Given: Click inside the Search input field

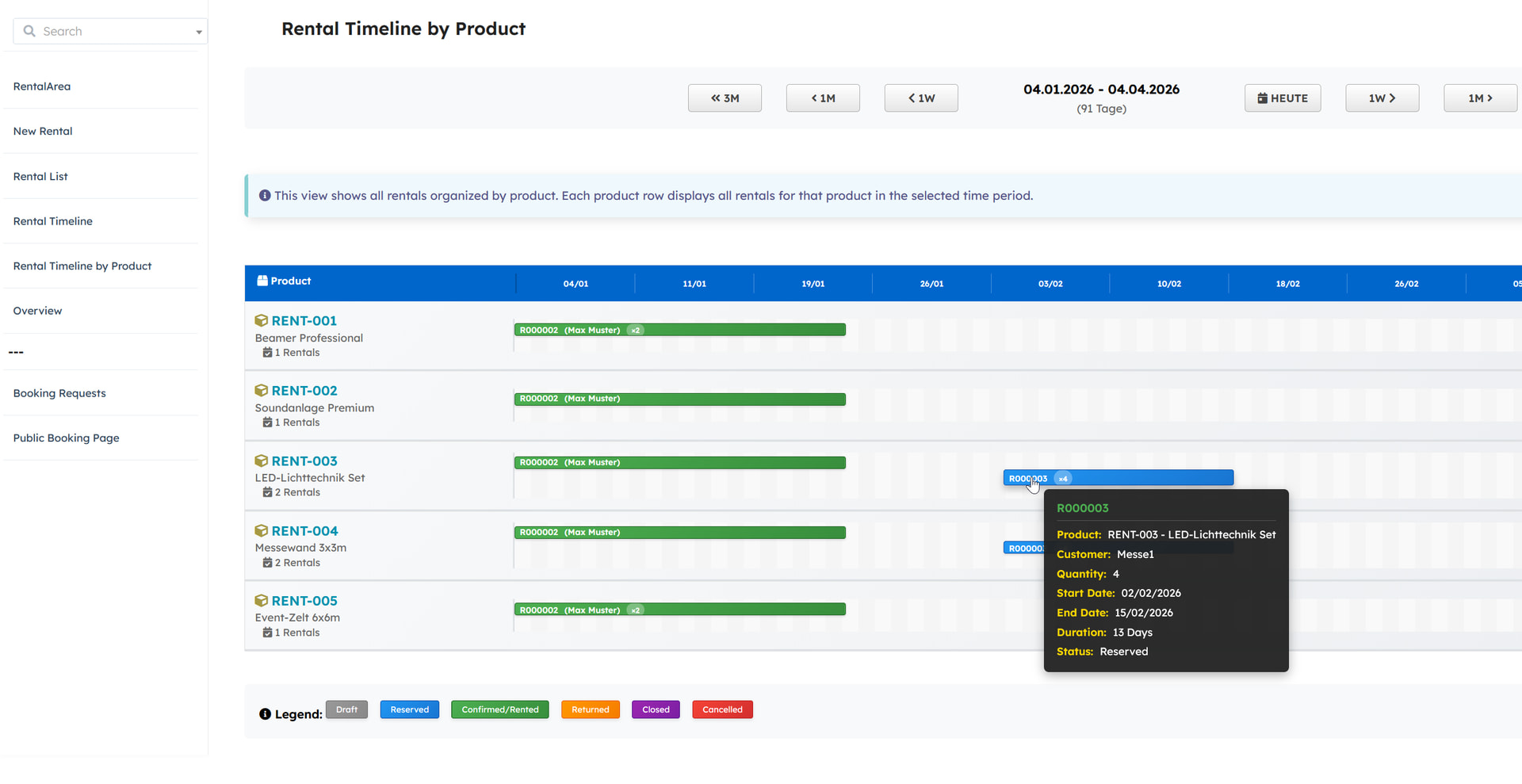Looking at the screenshot, I should 111,32.
